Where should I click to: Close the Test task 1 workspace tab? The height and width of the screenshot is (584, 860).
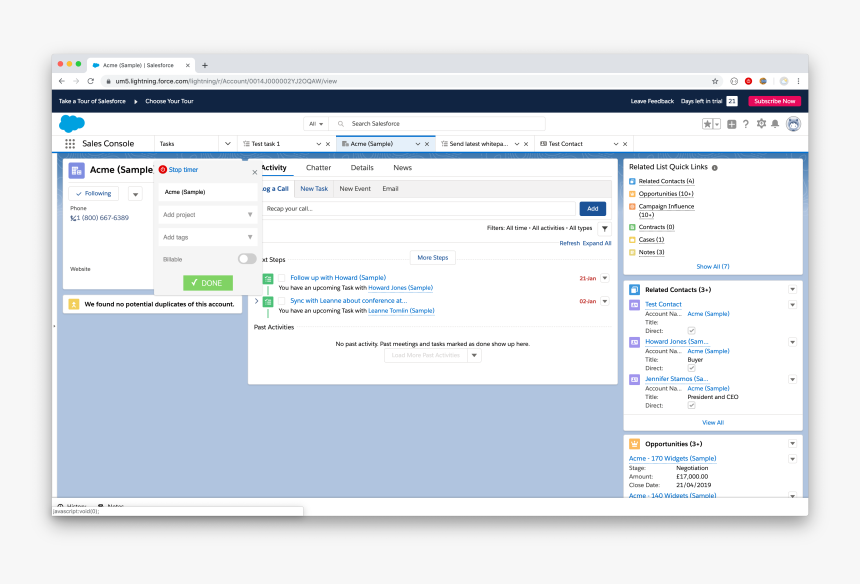coord(328,144)
